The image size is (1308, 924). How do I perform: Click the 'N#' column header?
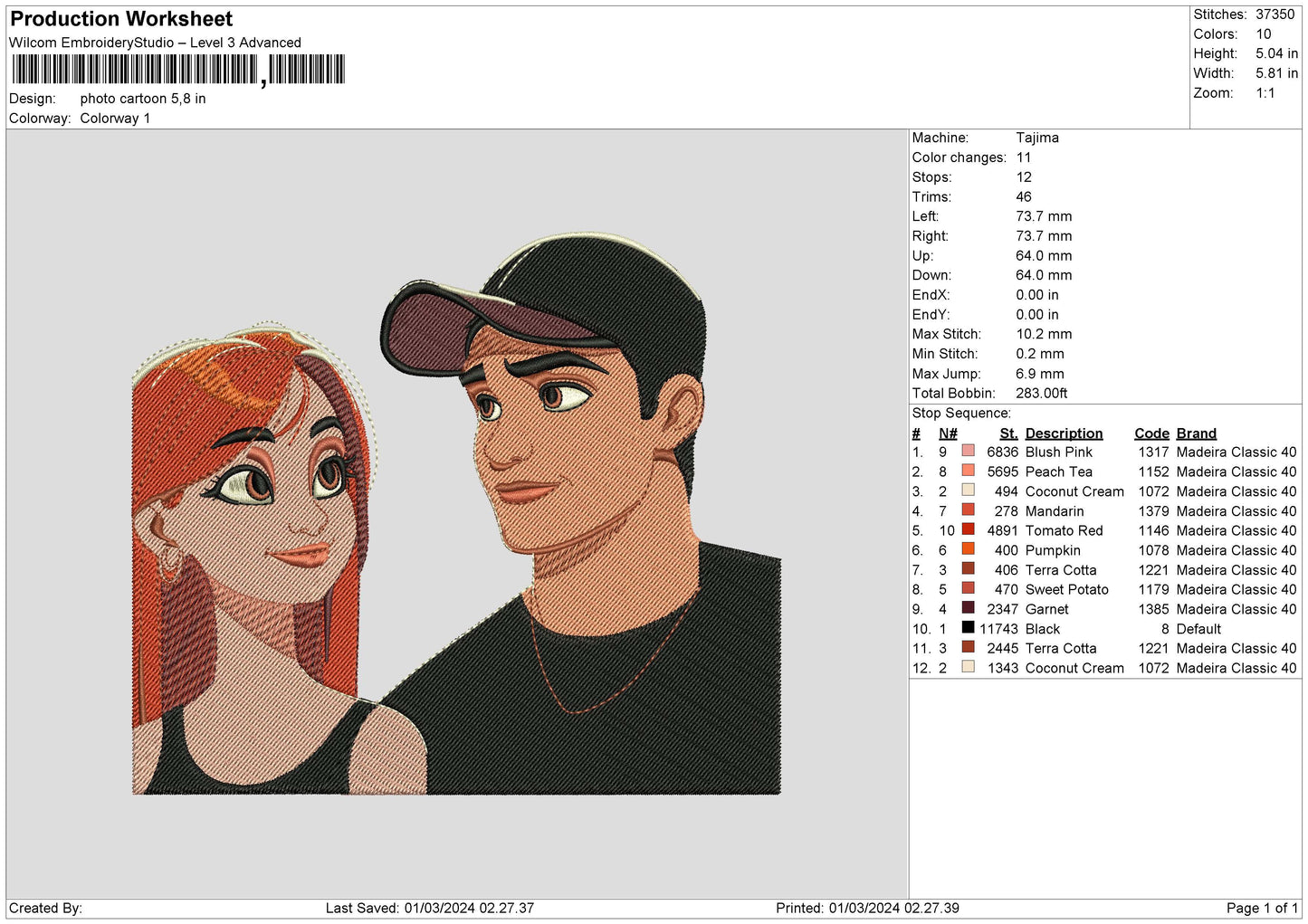coord(948,433)
